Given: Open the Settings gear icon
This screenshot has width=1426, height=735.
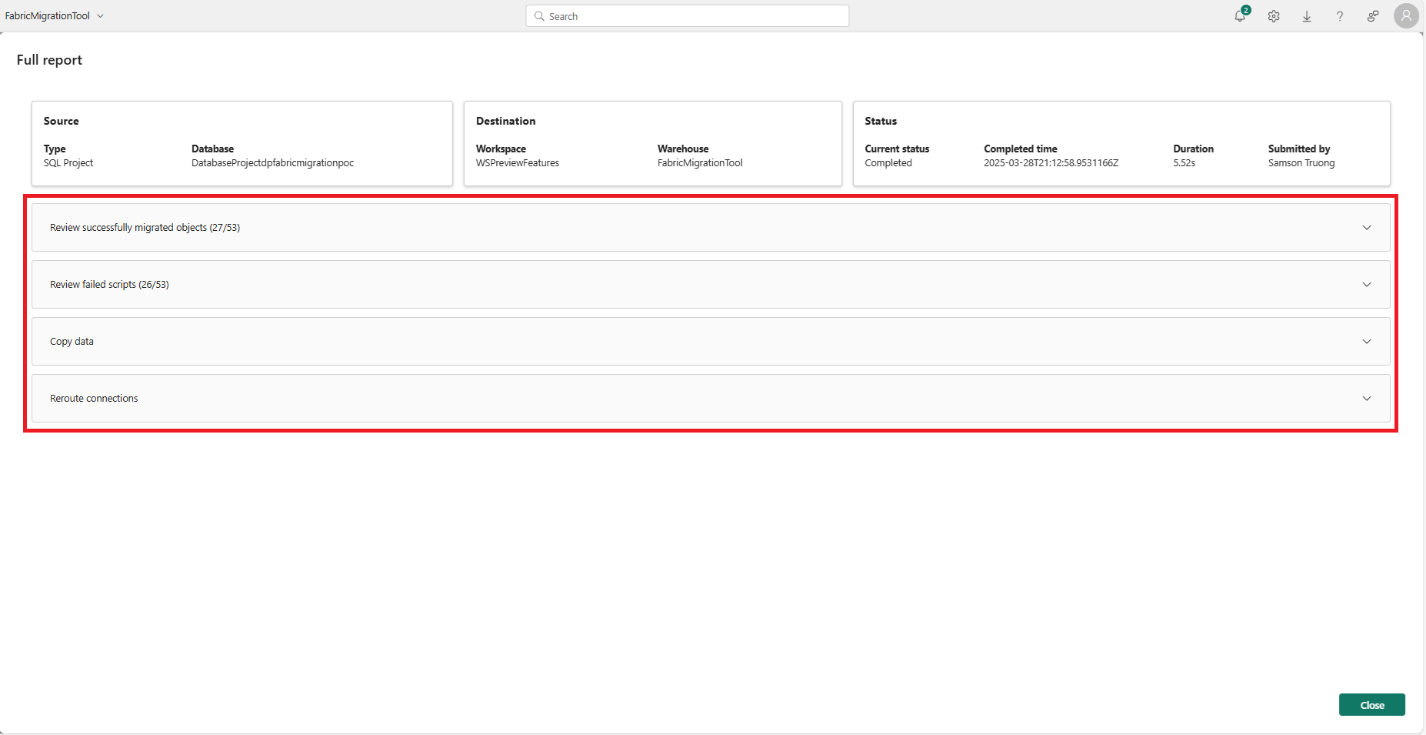Looking at the screenshot, I should pos(1273,16).
